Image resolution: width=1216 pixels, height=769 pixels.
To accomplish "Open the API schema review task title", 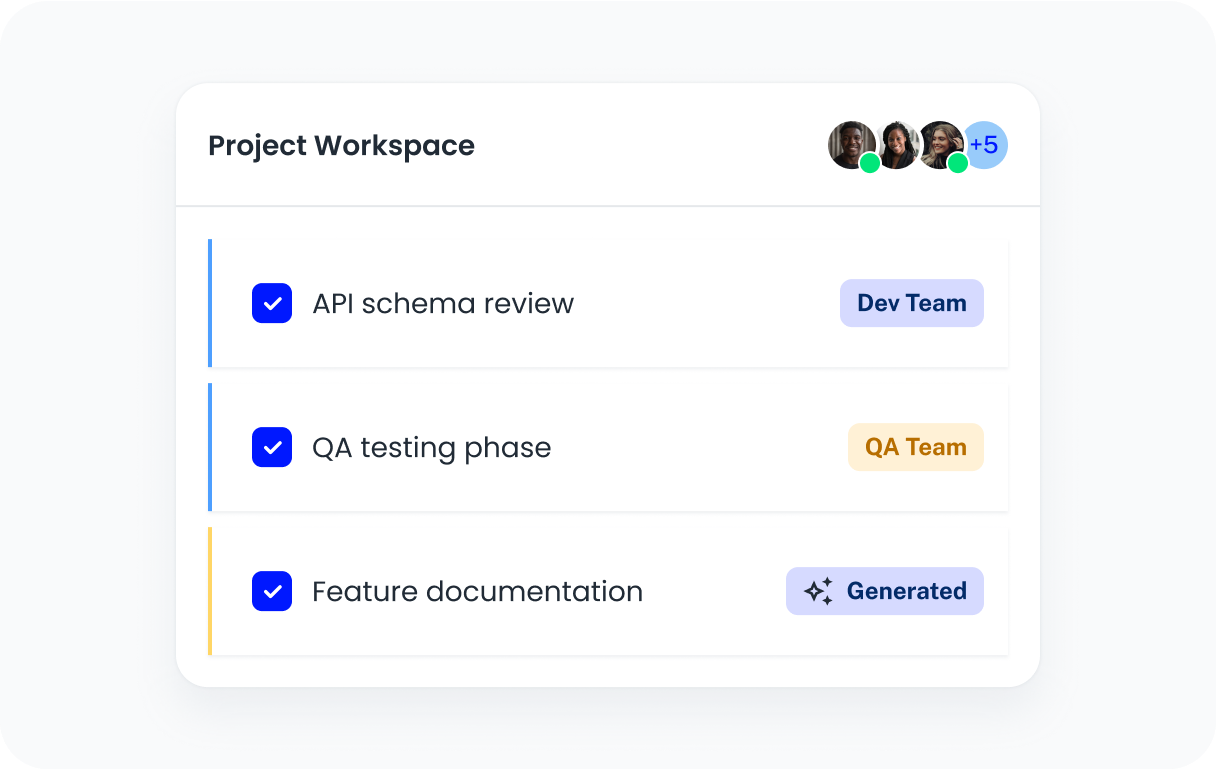I will click(443, 303).
